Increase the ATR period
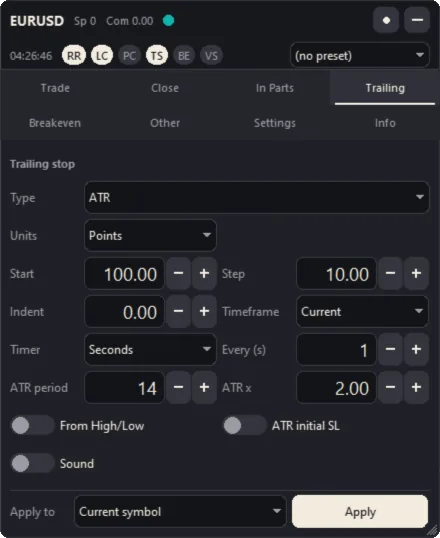Viewport: 440px width, 538px height. point(204,388)
